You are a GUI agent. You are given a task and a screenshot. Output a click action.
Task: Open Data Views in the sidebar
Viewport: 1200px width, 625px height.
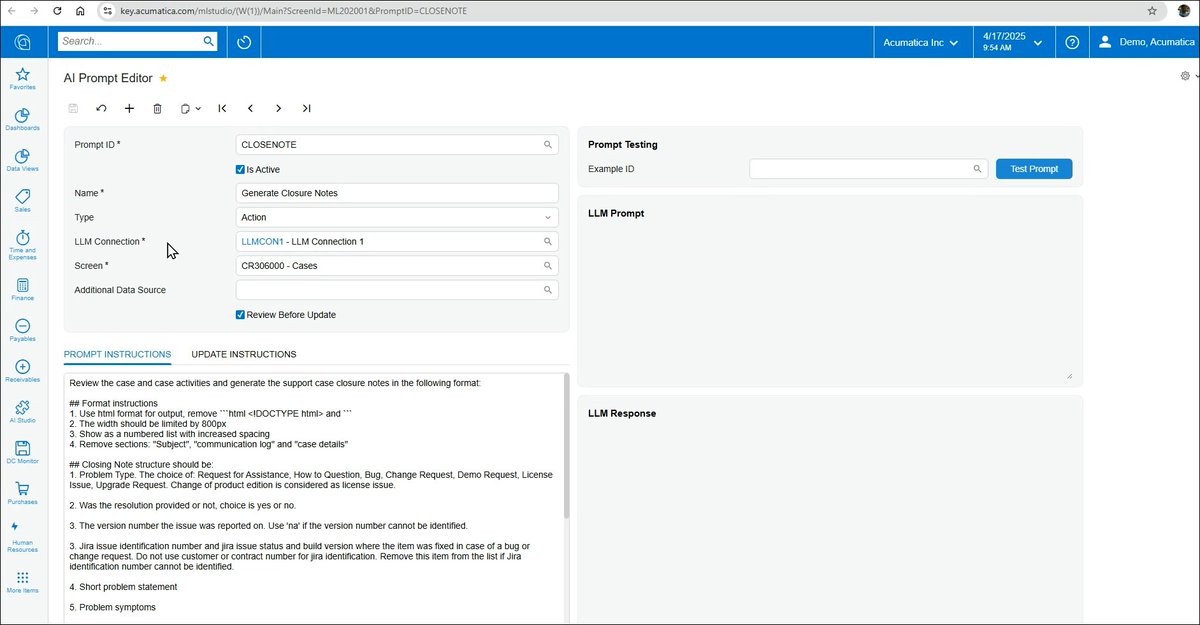[x=22, y=160]
